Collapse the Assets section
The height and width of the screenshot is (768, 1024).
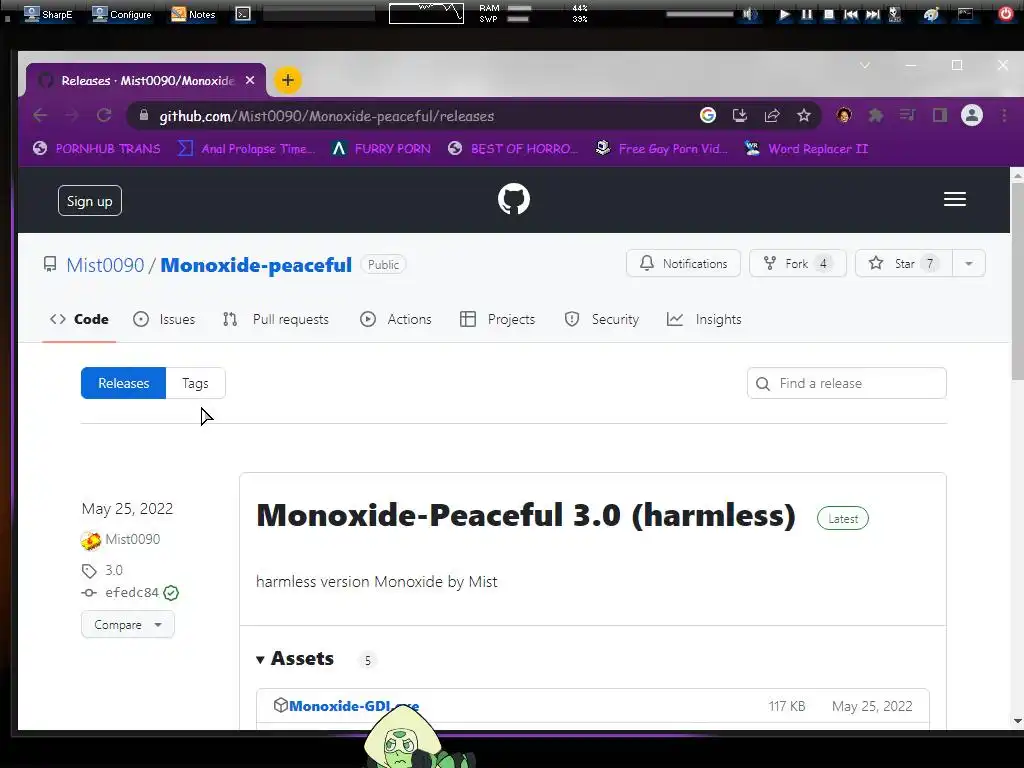[x=295, y=658]
